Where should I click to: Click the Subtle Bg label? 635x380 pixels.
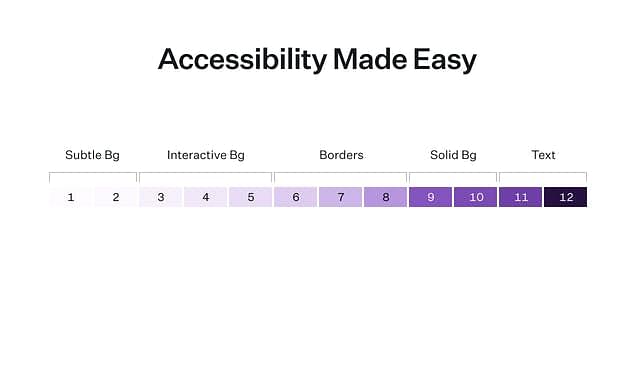click(x=92, y=155)
